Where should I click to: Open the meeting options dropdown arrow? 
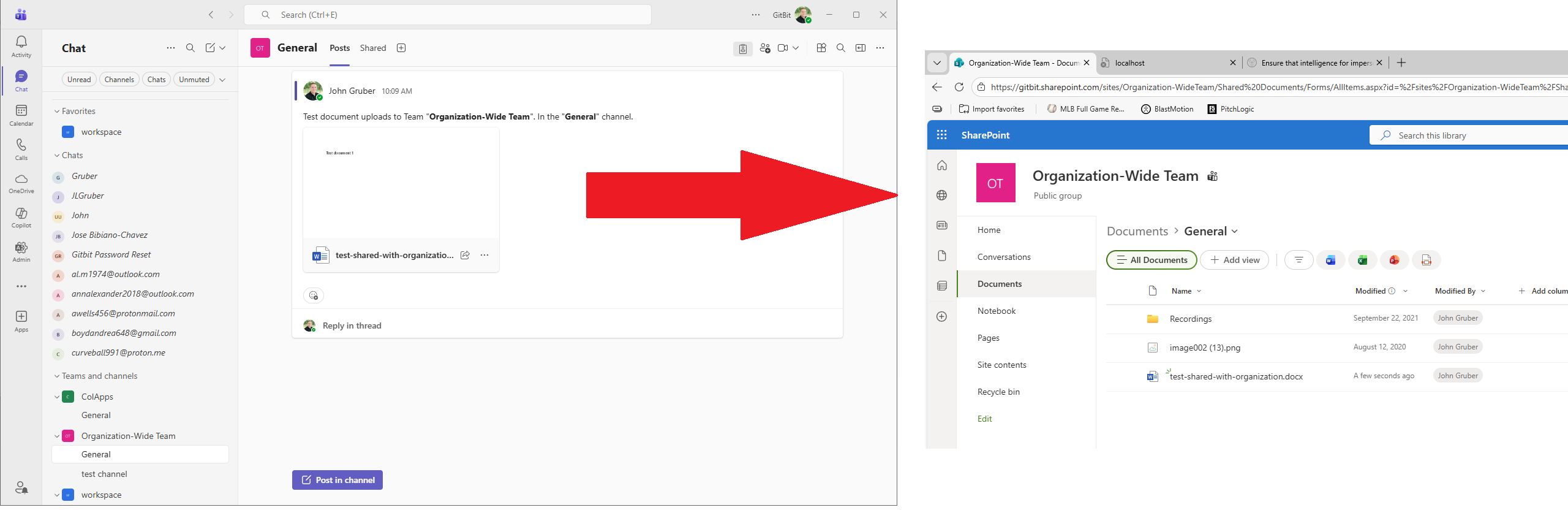796,48
